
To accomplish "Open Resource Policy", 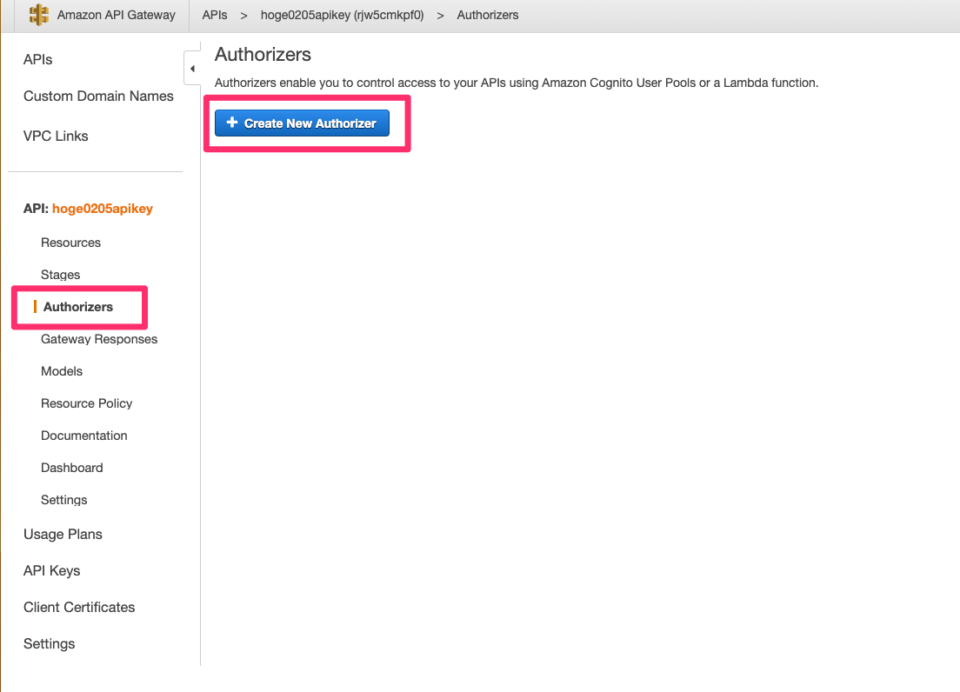I will pos(86,403).
